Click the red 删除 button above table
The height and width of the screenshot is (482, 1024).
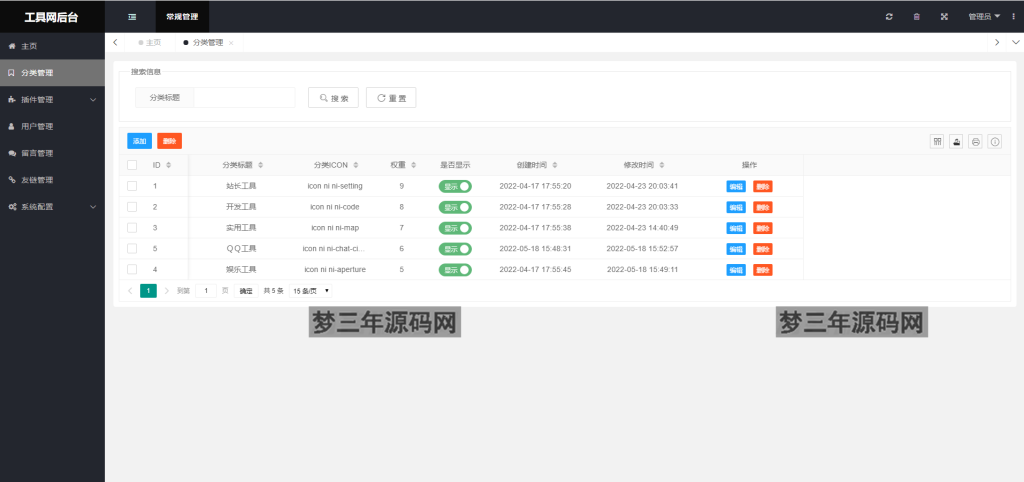click(170, 141)
